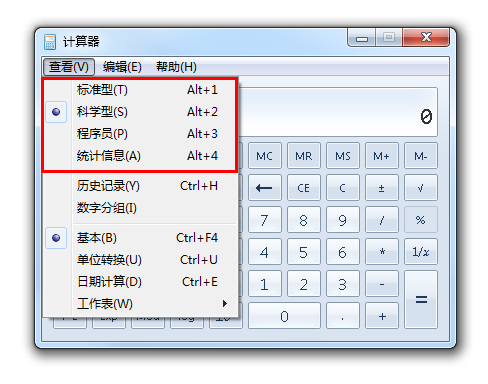The width and height of the screenshot is (488, 384).
Task: Click digit 4 on keypad
Action: (x=265, y=252)
